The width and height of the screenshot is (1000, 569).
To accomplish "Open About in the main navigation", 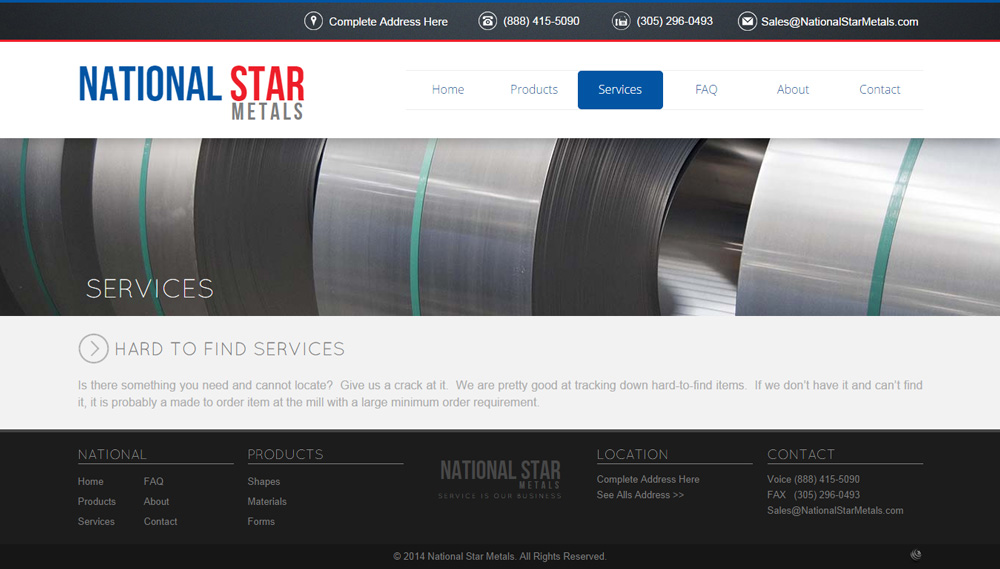I will pyautogui.click(x=793, y=90).
